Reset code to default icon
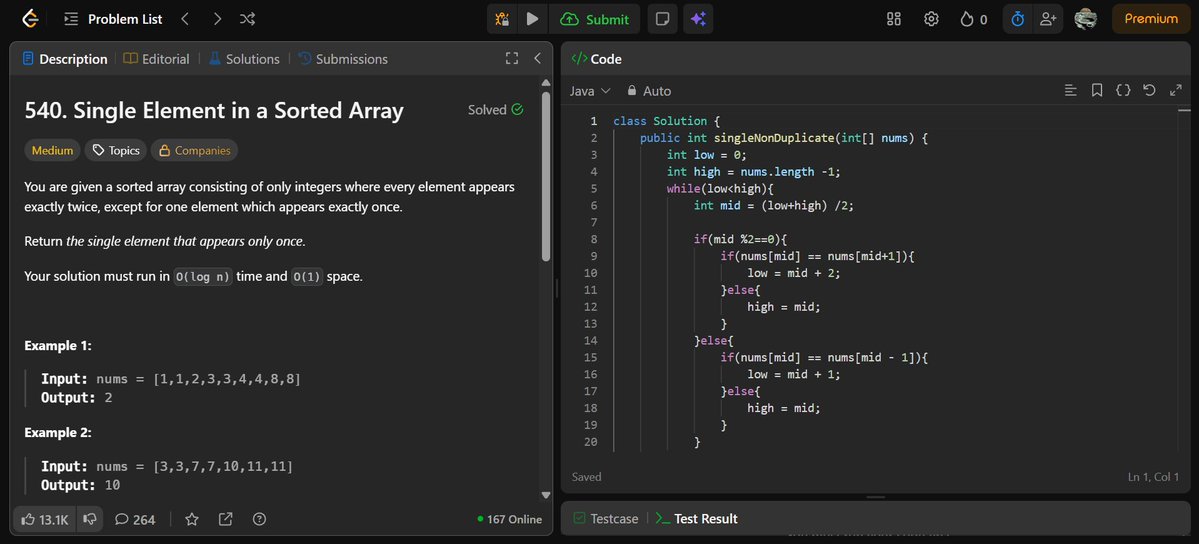 (1149, 90)
